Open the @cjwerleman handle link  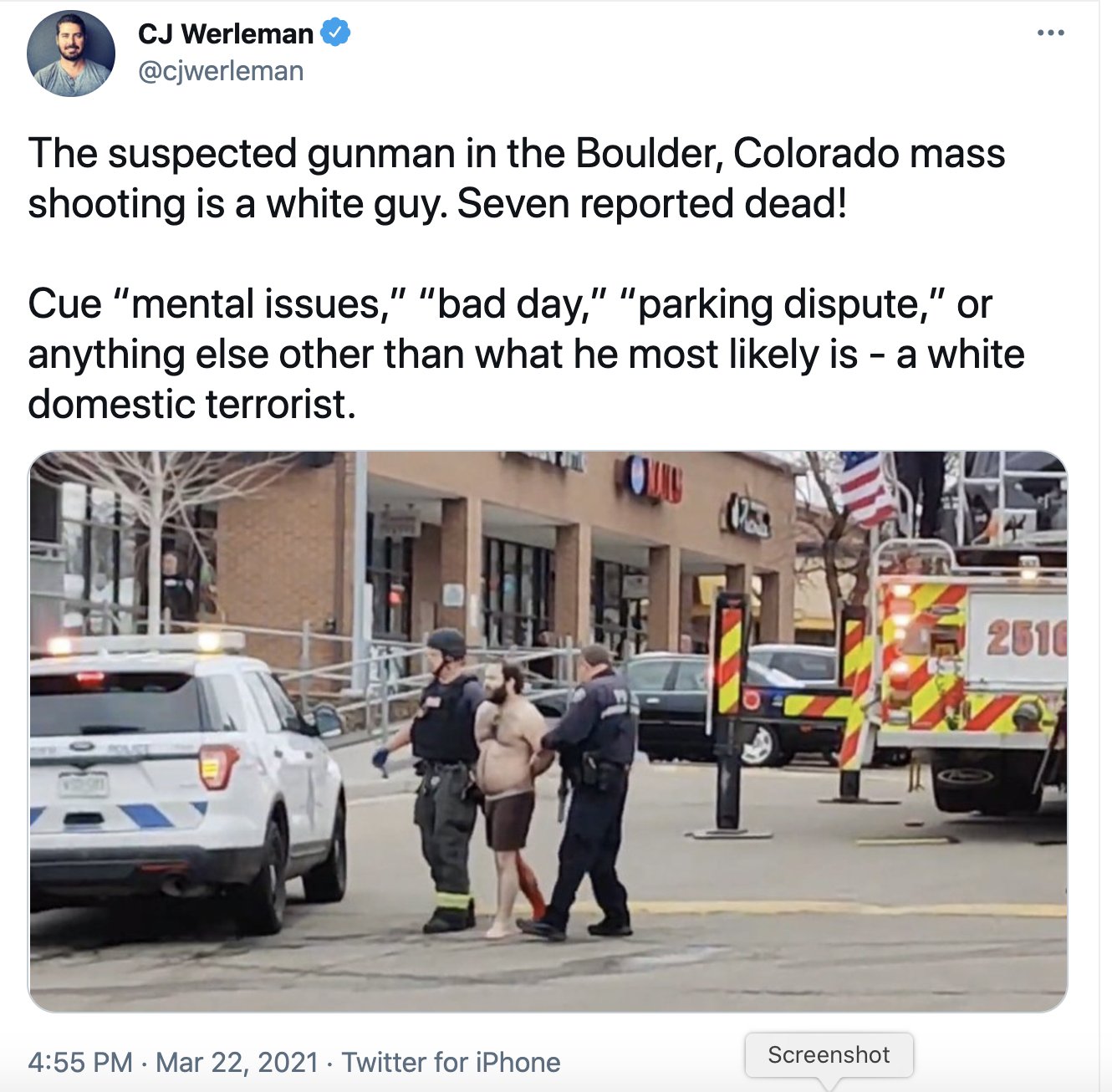pos(221,71)
